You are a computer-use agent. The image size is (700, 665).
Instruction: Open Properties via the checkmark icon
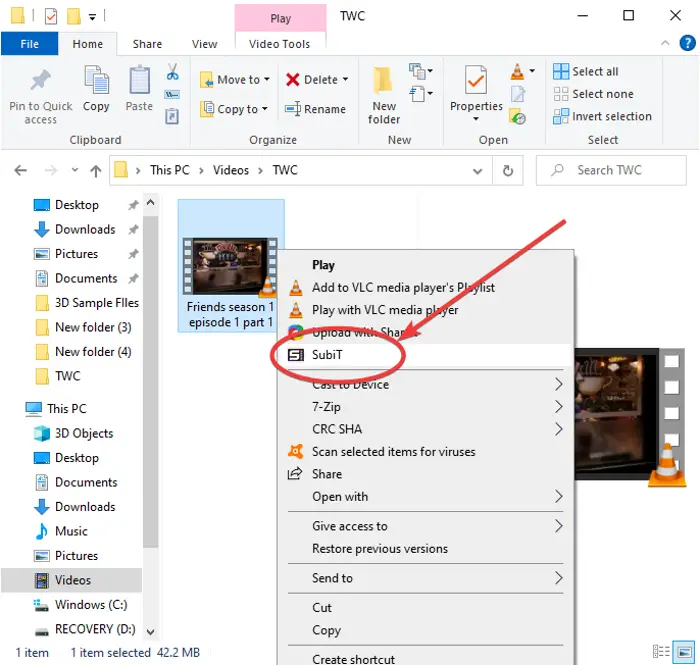coord(475,79)
